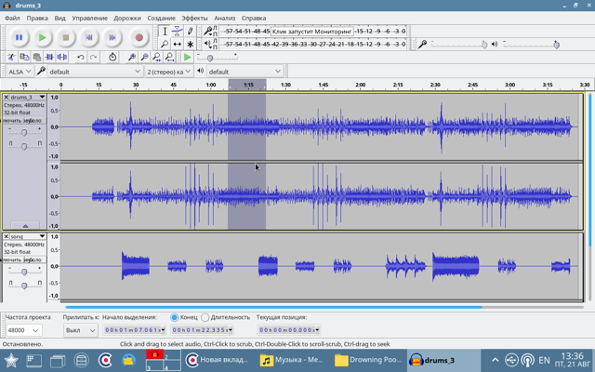Click the Undo arrow icon
This screenshot has width=595, height=372.
80,57
